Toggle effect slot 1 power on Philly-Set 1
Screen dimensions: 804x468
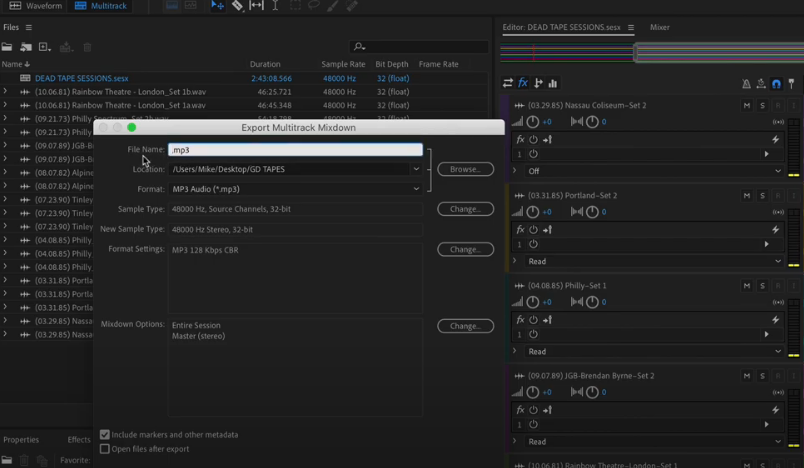tap(533, 334)
